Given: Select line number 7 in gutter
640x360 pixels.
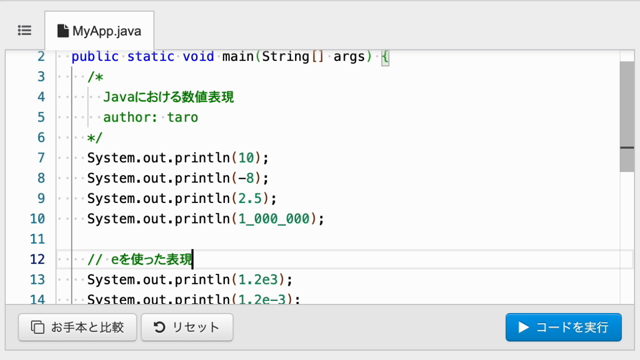Looking at the screenshot, I should point(41,158).
